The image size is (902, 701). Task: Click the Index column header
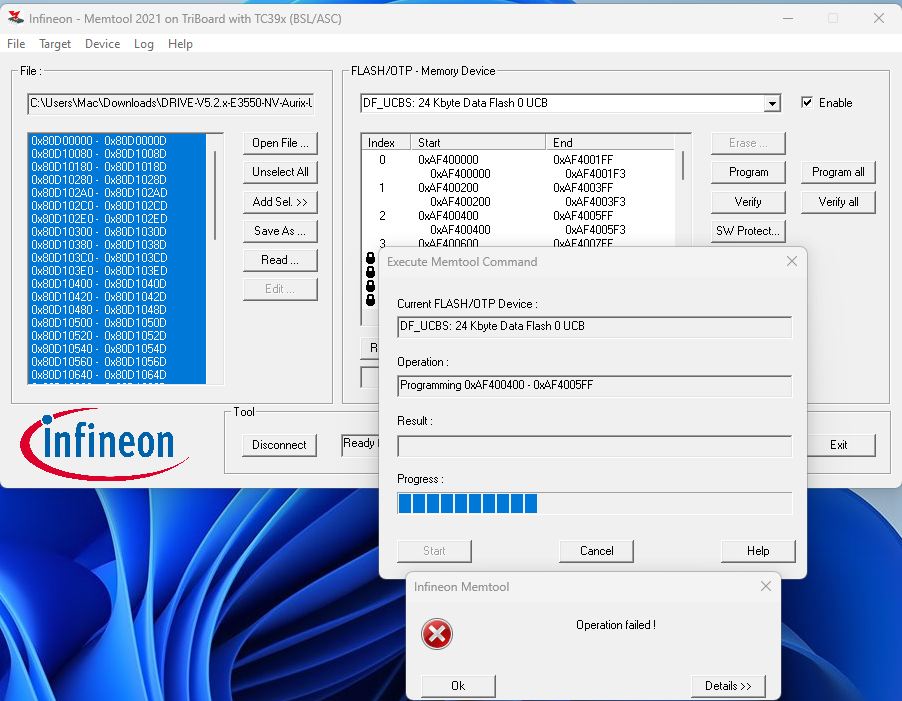385,142
